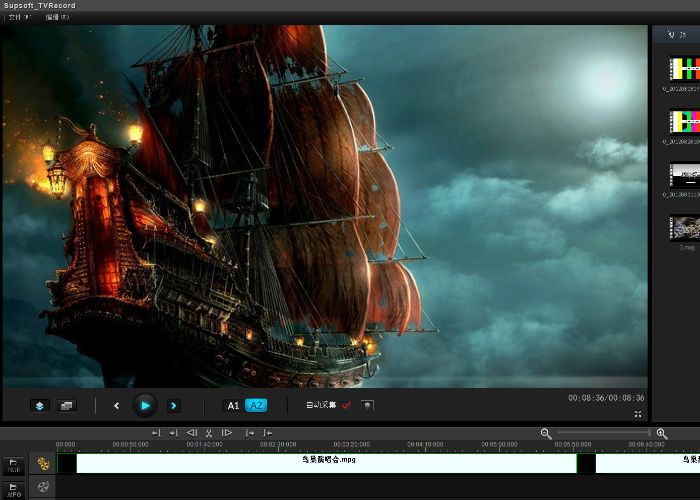Play the video preview
The height and width of the screenshot is (500, 700).
pos(145,405)
